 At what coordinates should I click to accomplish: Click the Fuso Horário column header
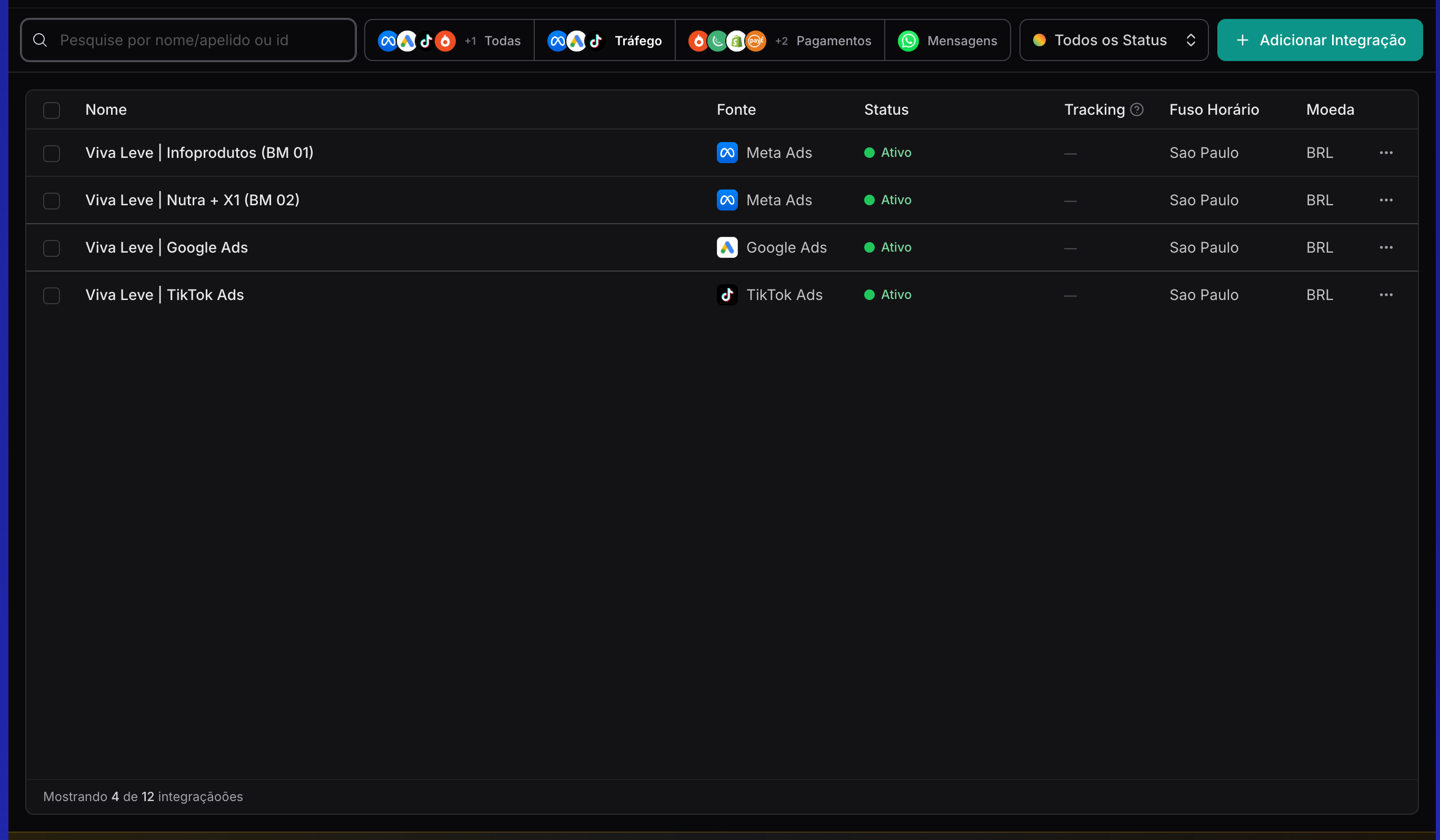[x=1214, y=109]
